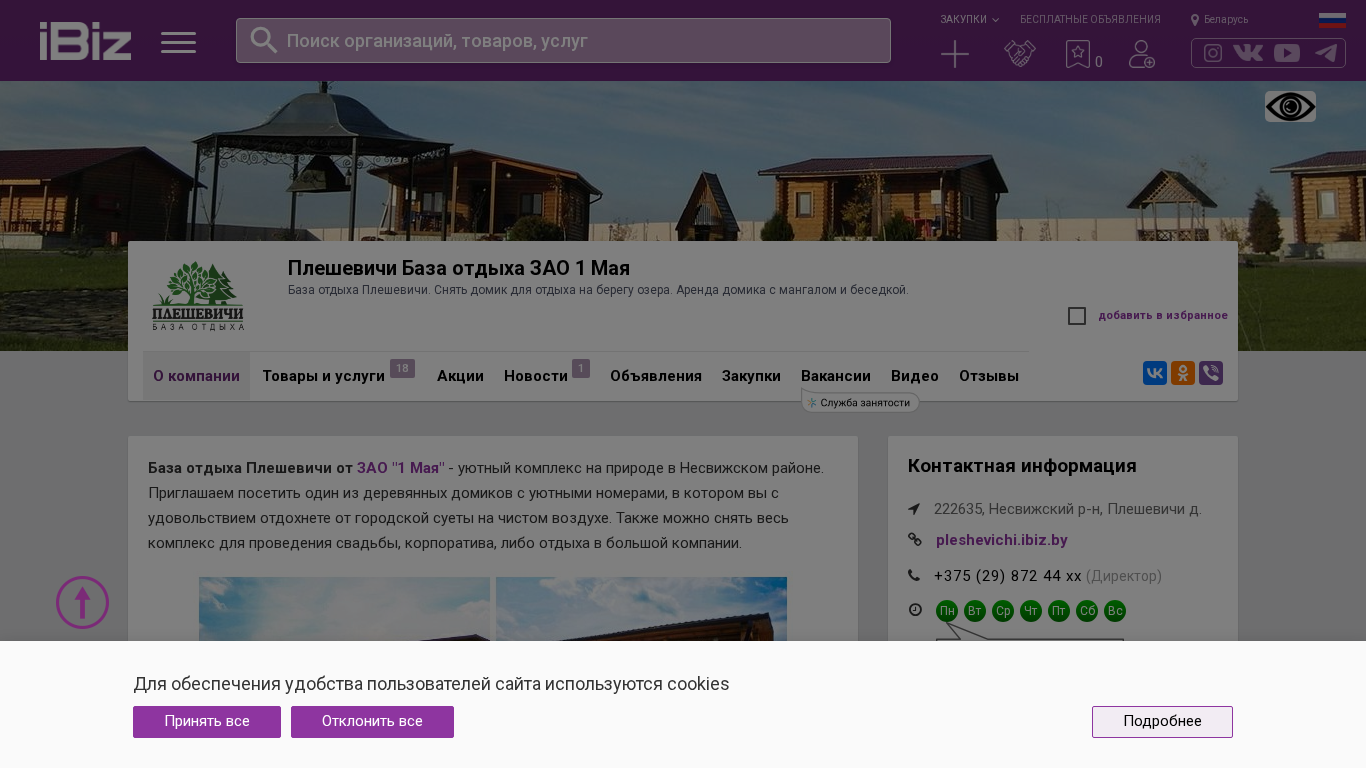Click the website link chain icon
Image resolution: width=1366 pixels, height=768 pixels.
click(915, 540)
